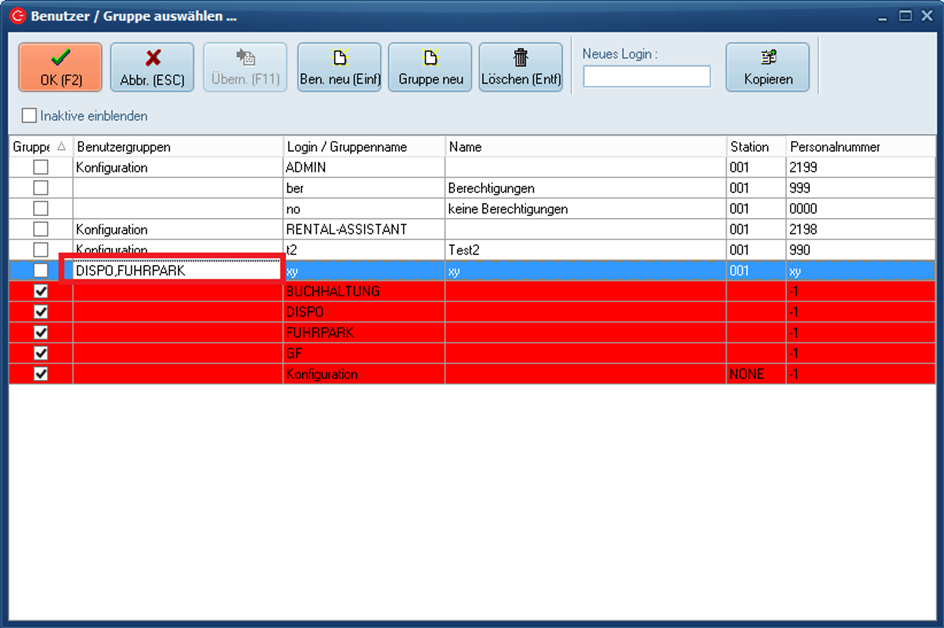Click the Personalnummer column header

coord(860,147)
